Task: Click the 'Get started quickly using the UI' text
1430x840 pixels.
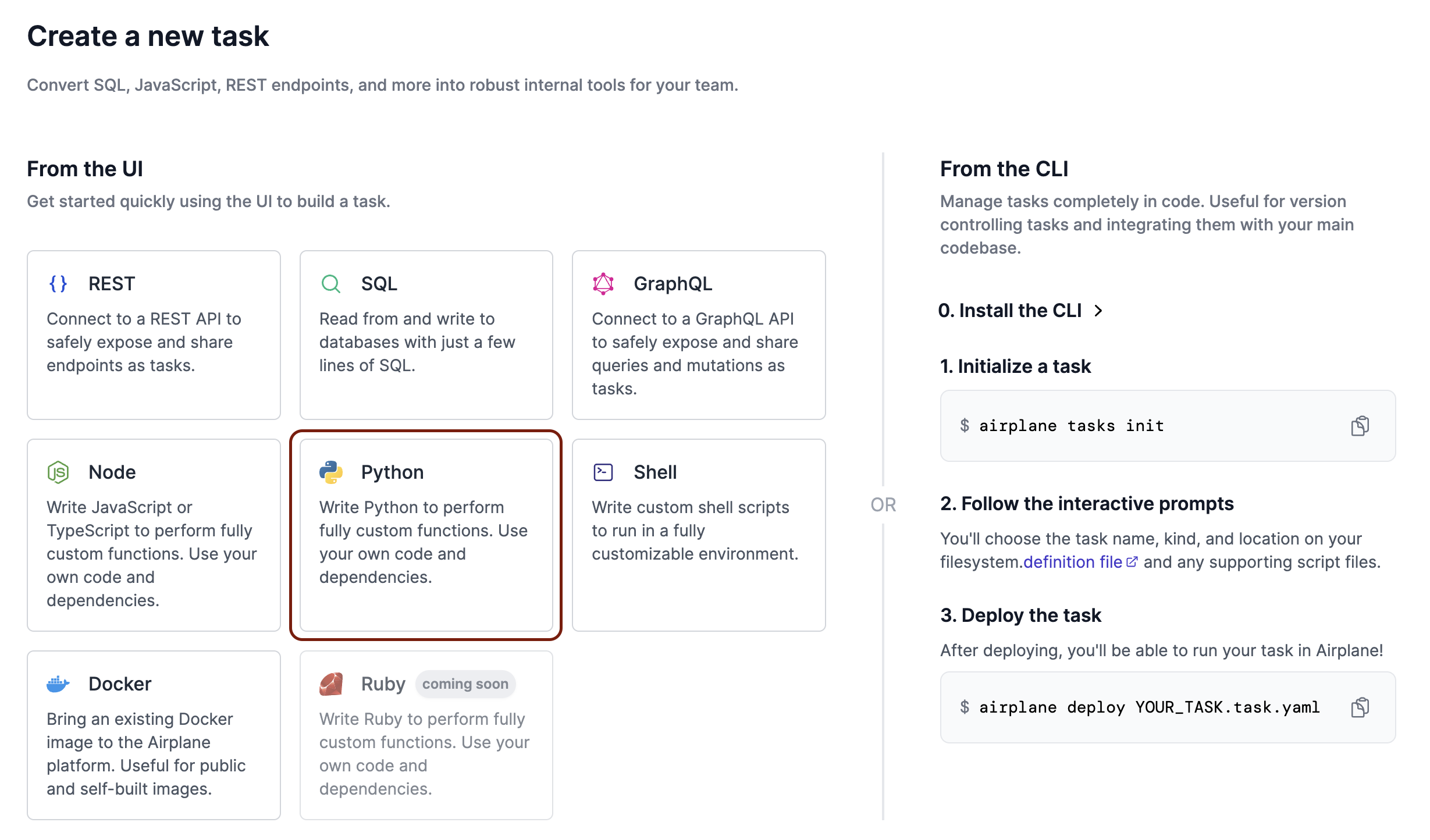Action: tap(208, 201)
